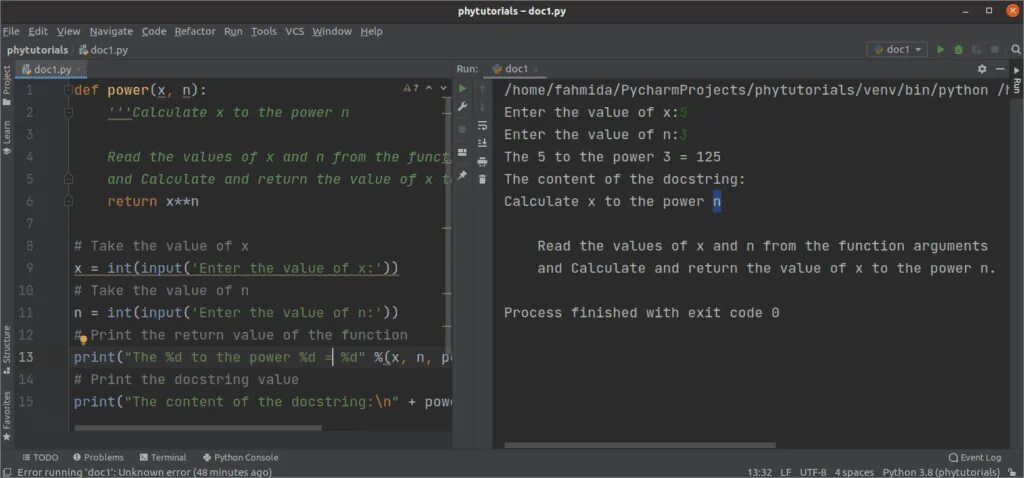Change the LF line separator in status bar
Viewport: 1024px width, 478px height.
click(786, 472)
